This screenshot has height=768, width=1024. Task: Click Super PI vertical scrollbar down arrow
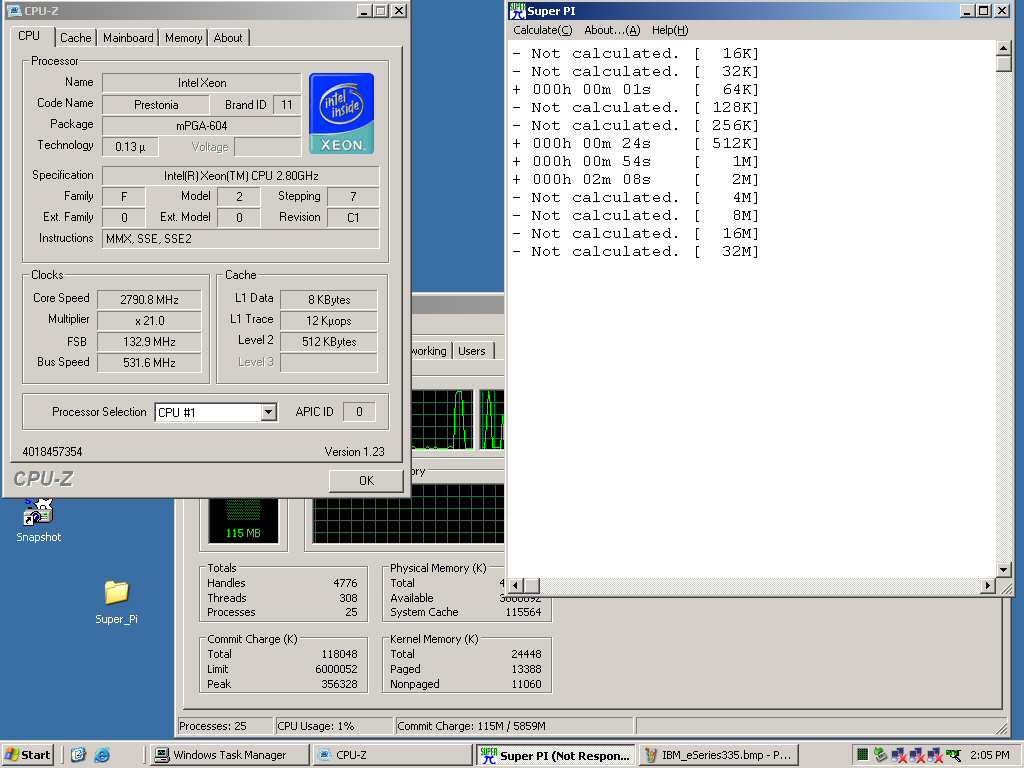coord(1004,569)
